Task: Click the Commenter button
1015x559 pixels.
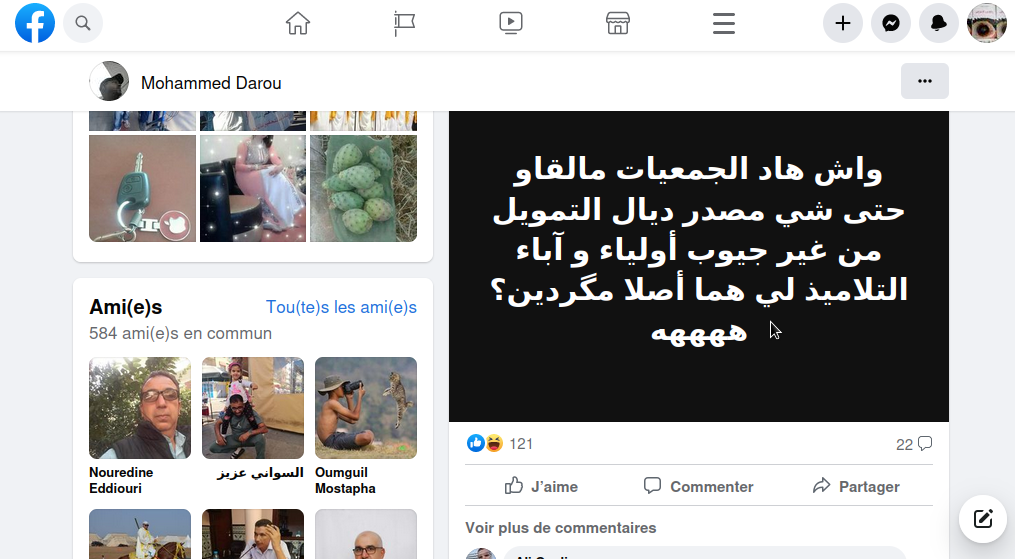Action: click(x=698, y=487)
